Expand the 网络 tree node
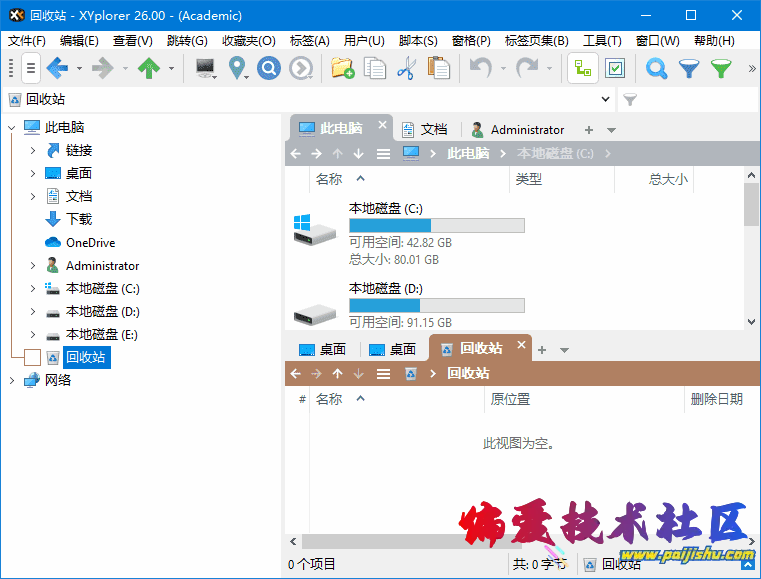The image size is (761, 579). (x=12, y=380)
